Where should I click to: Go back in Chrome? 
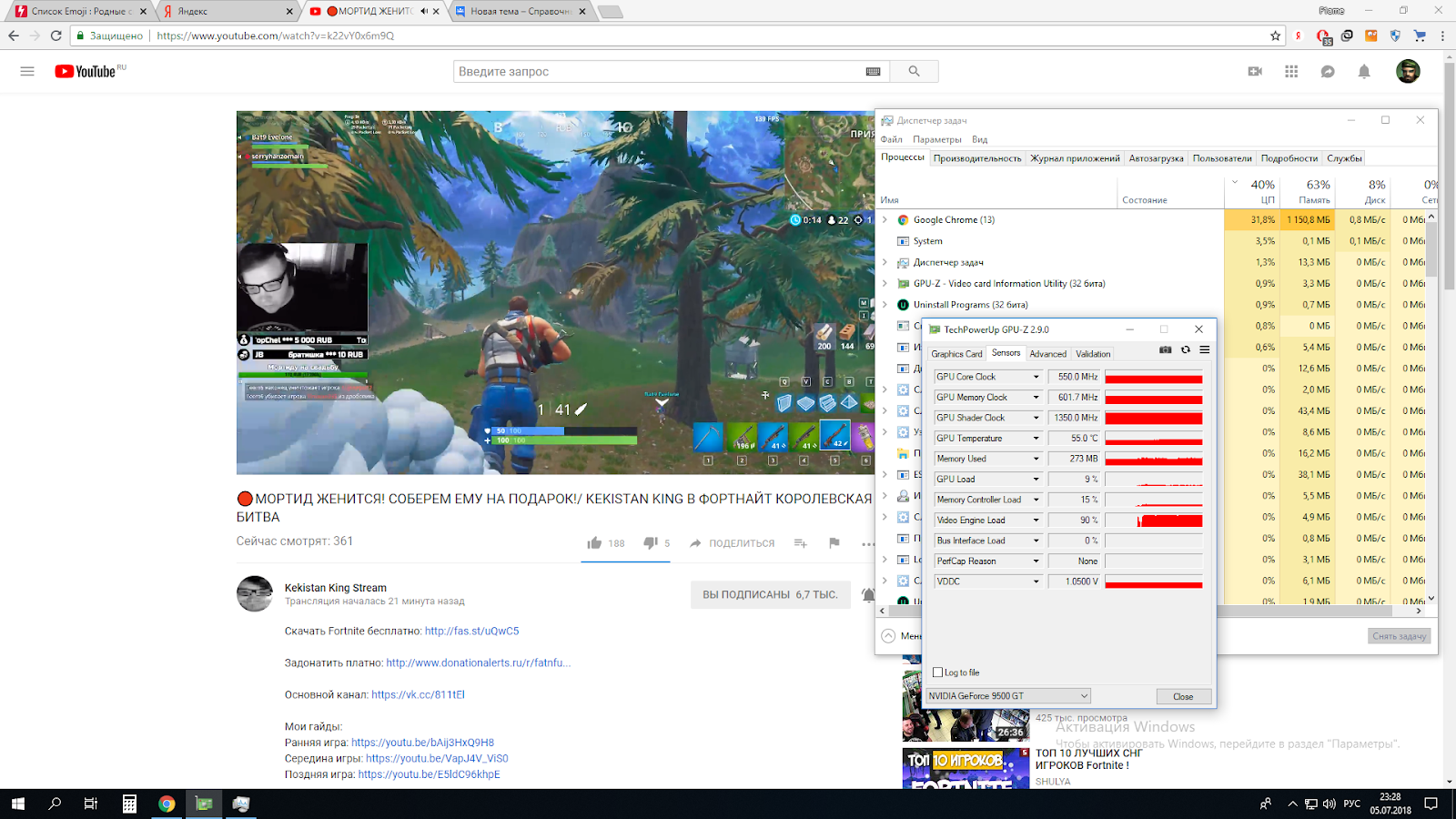pyautogui.click(x=13, y=35)
